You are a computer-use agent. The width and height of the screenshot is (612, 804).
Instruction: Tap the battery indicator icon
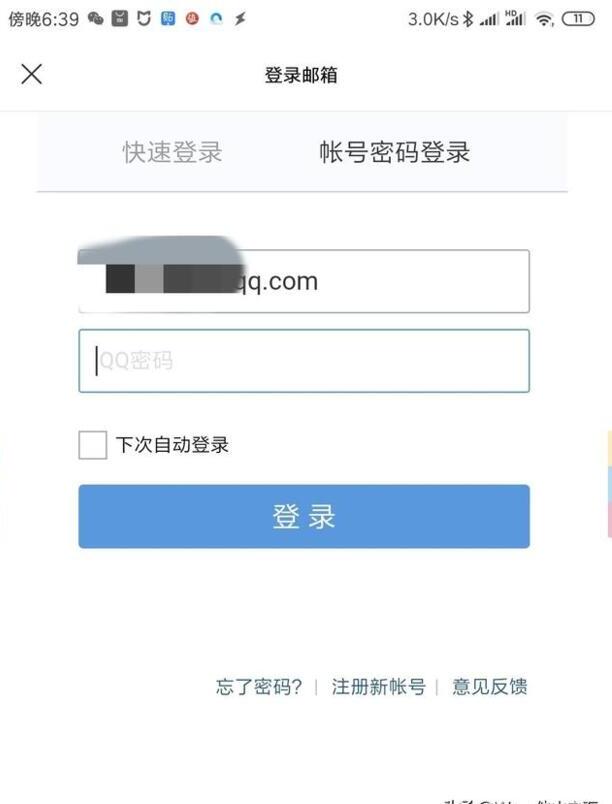[578, 19]
